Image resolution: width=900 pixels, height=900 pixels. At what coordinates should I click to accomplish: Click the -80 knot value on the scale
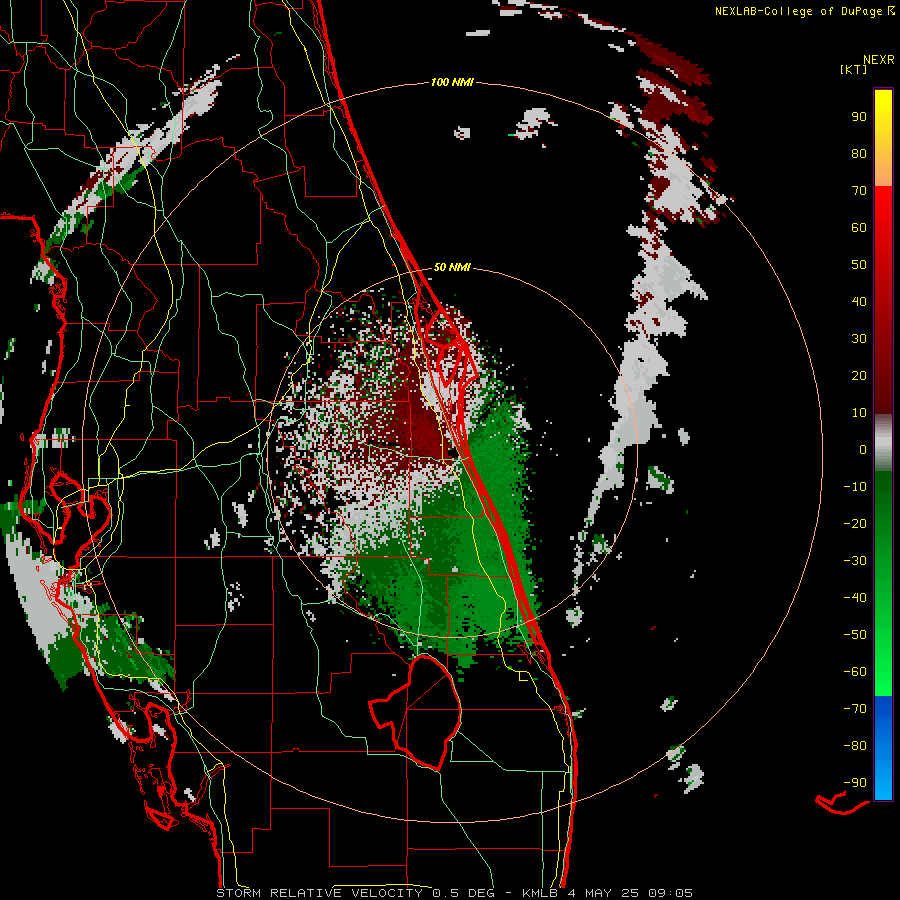[x=855, y=746]
